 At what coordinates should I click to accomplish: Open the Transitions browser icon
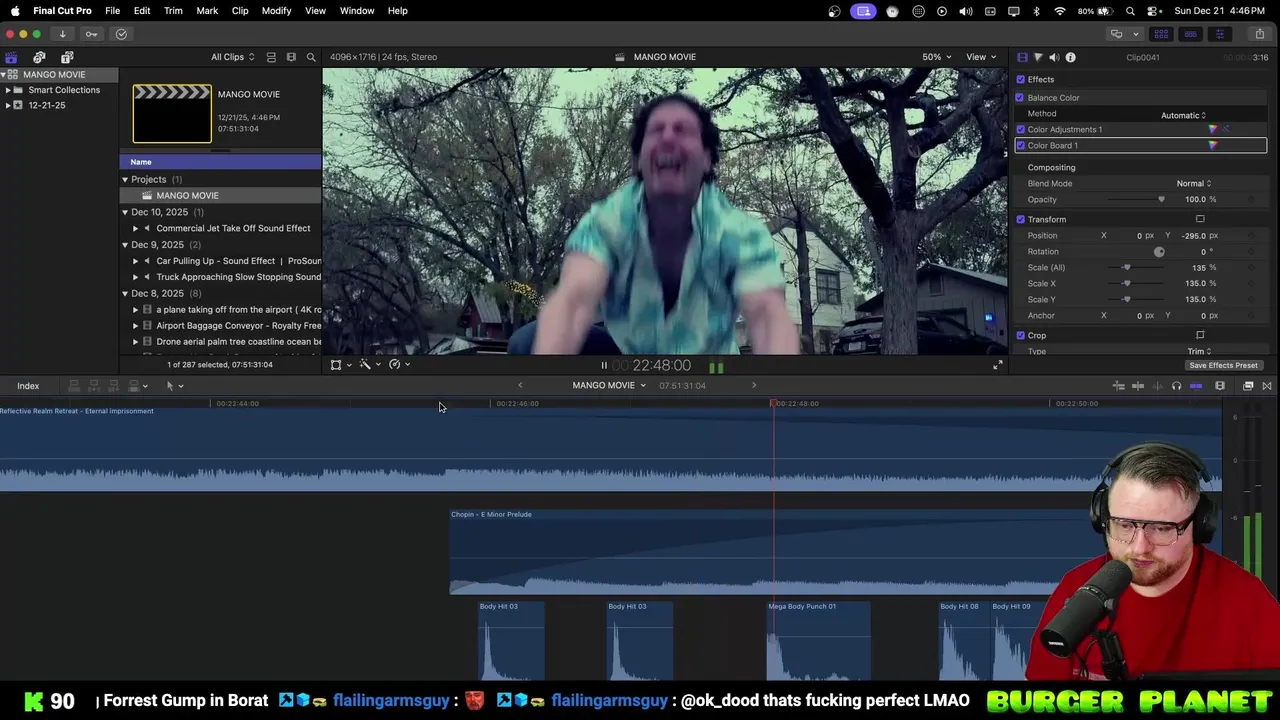[1267, 386]
